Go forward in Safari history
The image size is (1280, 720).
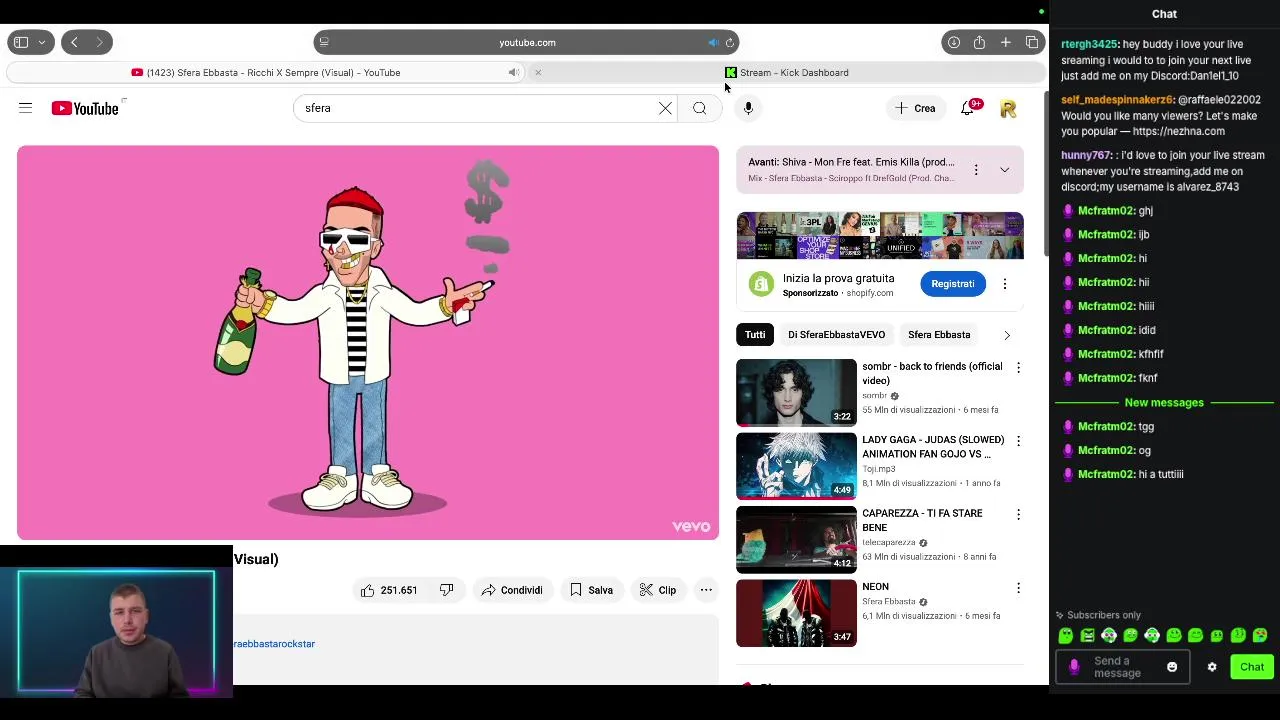point(99,42)
